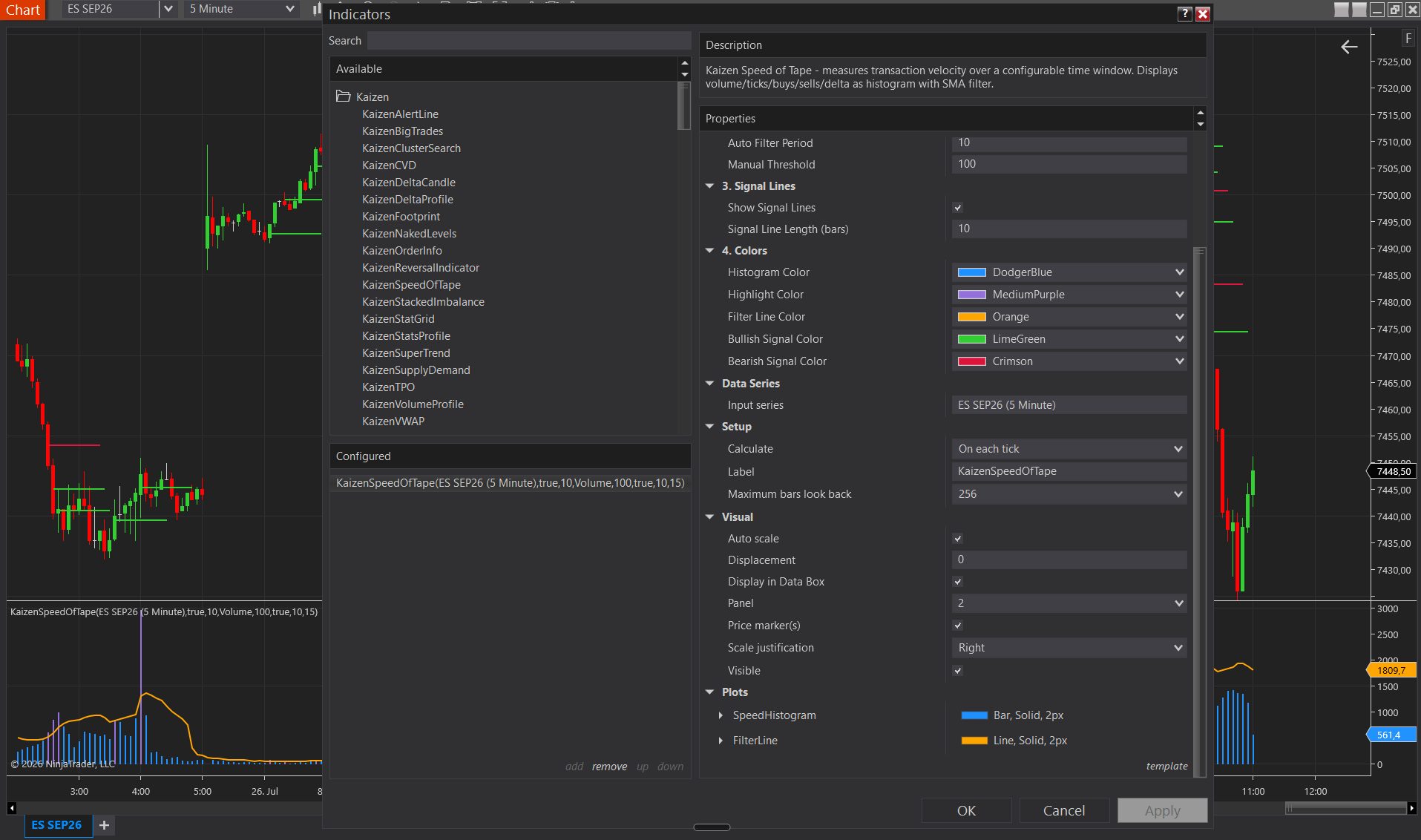Toggle Display in Data Box checkbox
Viewport: 1421px width, 840px height.
click(957, 582)
